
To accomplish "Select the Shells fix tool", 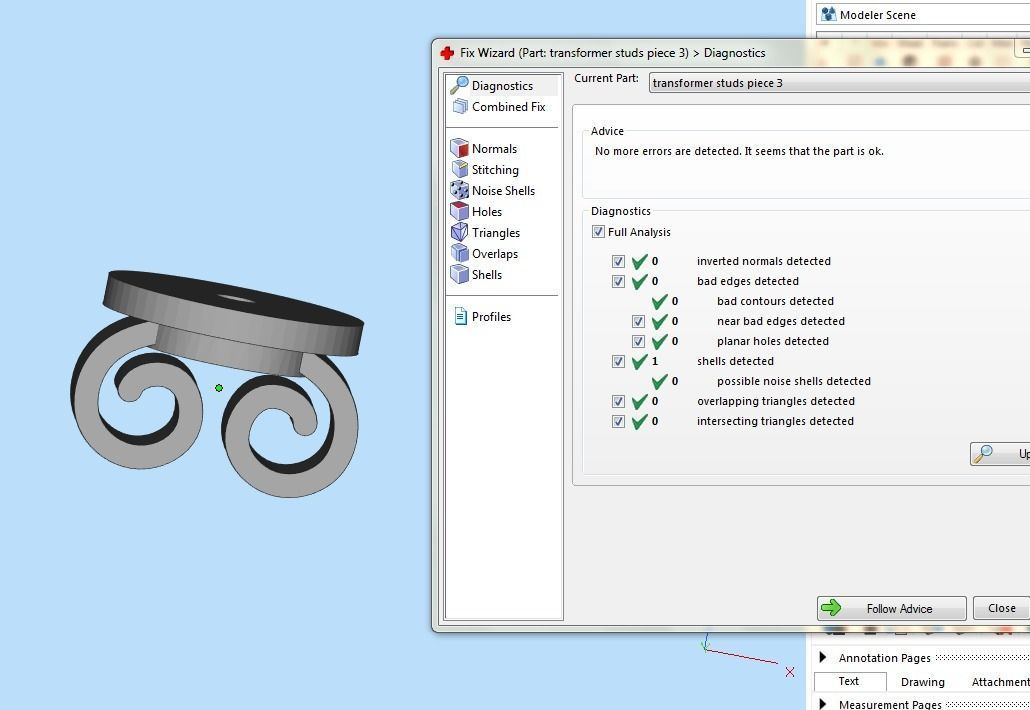I will pyautogui.click(x=477, y=275).
